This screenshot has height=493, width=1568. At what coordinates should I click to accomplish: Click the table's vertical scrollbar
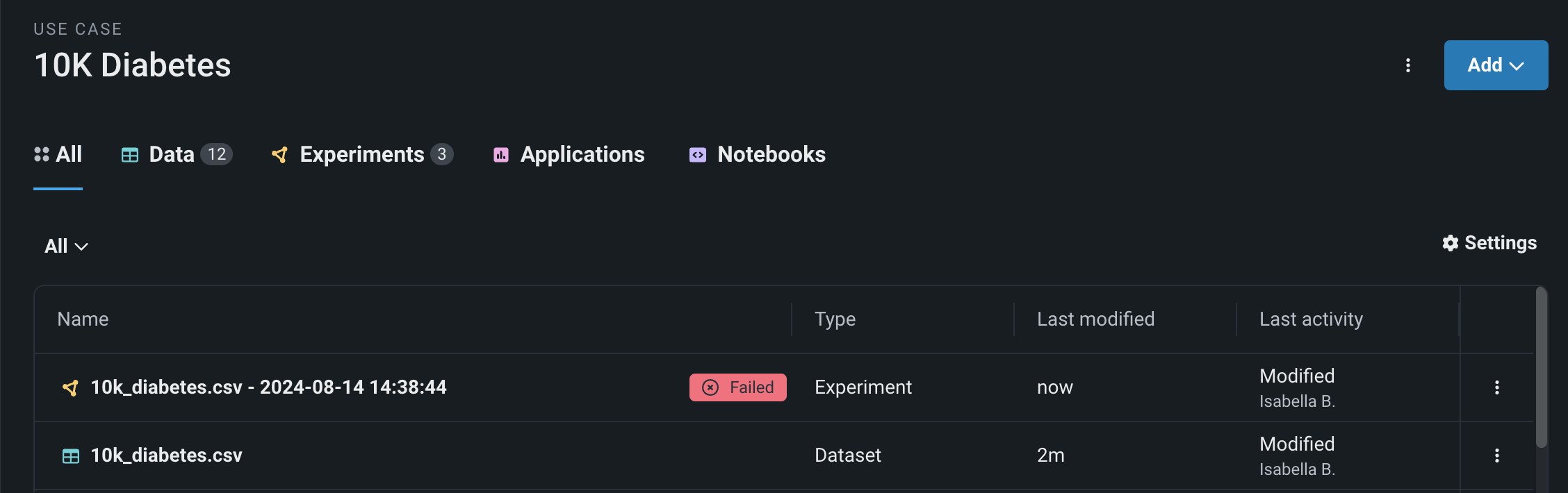coord(1541,368)
